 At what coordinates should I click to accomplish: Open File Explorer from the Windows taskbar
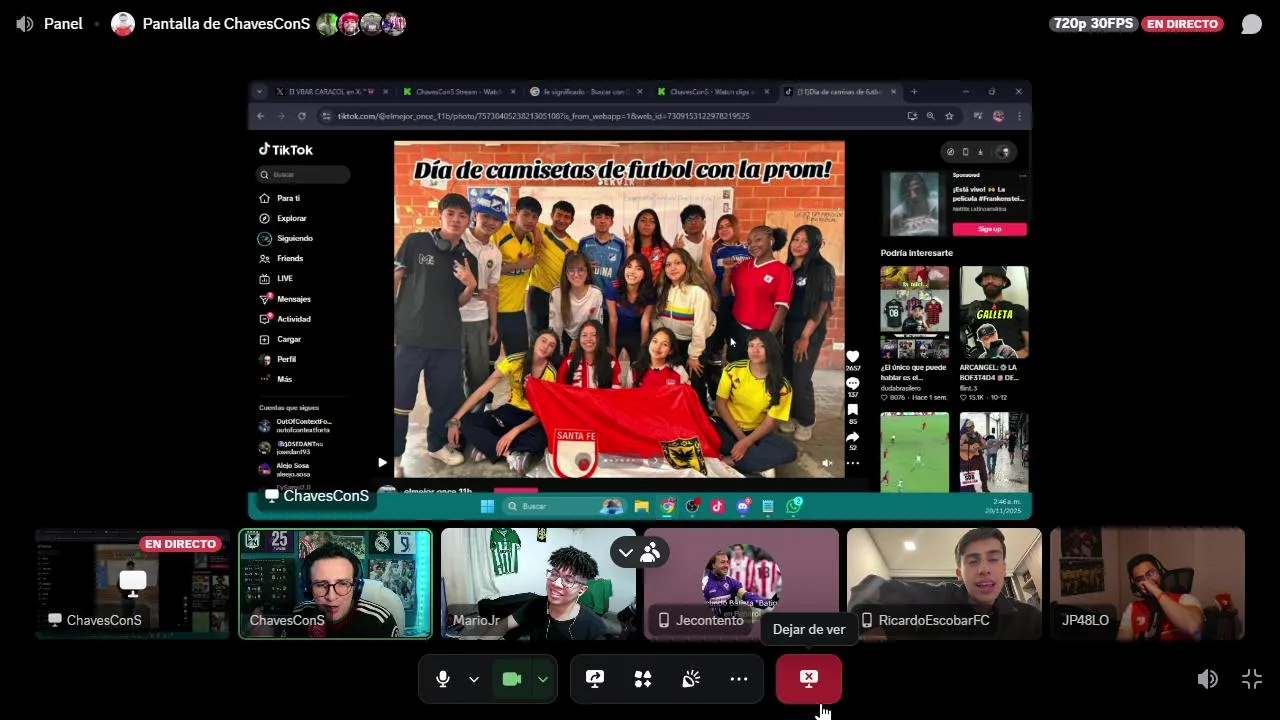(642, 506)
